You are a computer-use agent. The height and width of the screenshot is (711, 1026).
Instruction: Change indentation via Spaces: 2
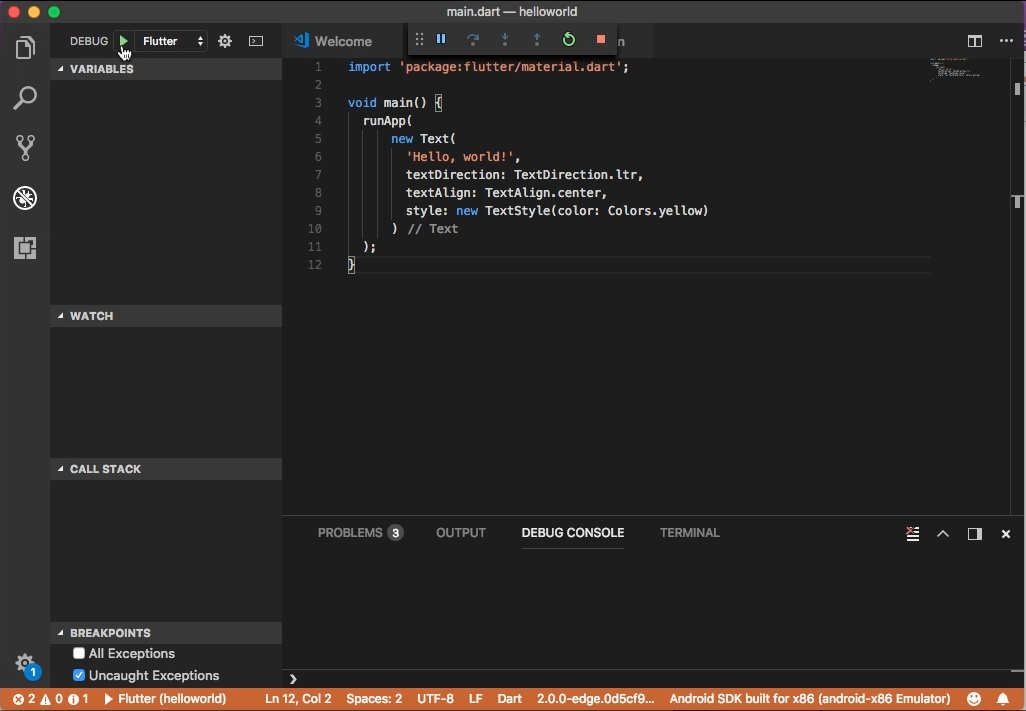[374, 699]
